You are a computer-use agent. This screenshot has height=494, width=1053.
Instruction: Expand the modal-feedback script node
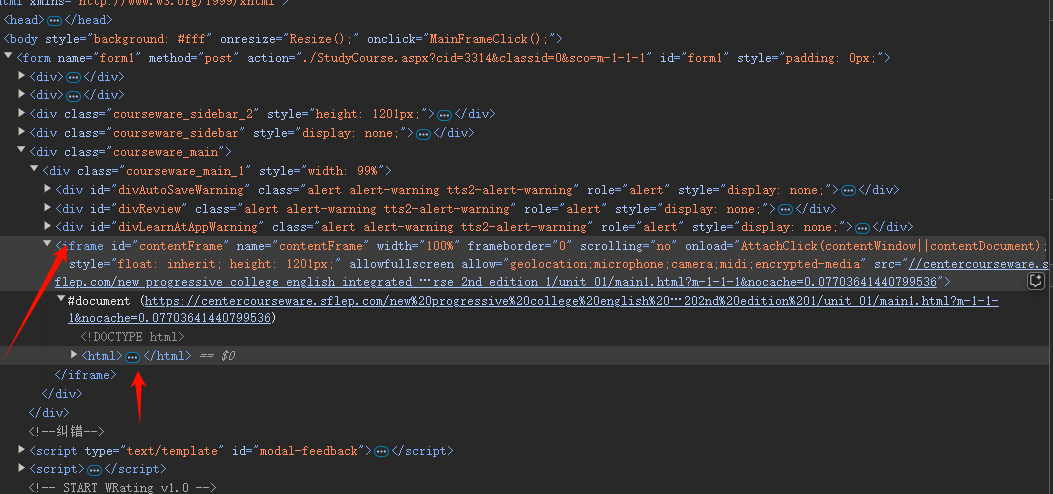[x=21, y=449]
